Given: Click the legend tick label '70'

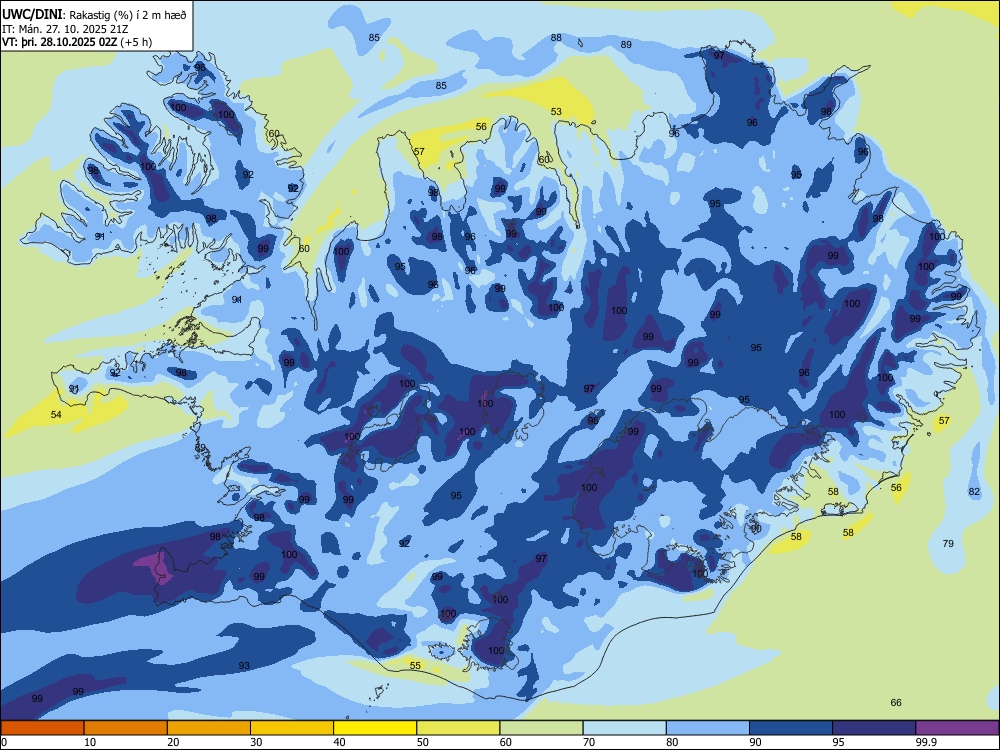Looking at the screenshot, I should click(589, 742).
